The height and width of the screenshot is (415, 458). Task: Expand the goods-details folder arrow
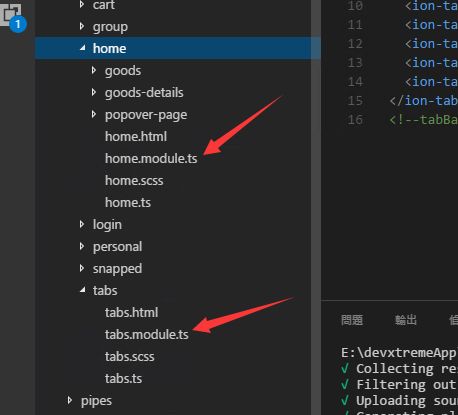tap(94, 92)
